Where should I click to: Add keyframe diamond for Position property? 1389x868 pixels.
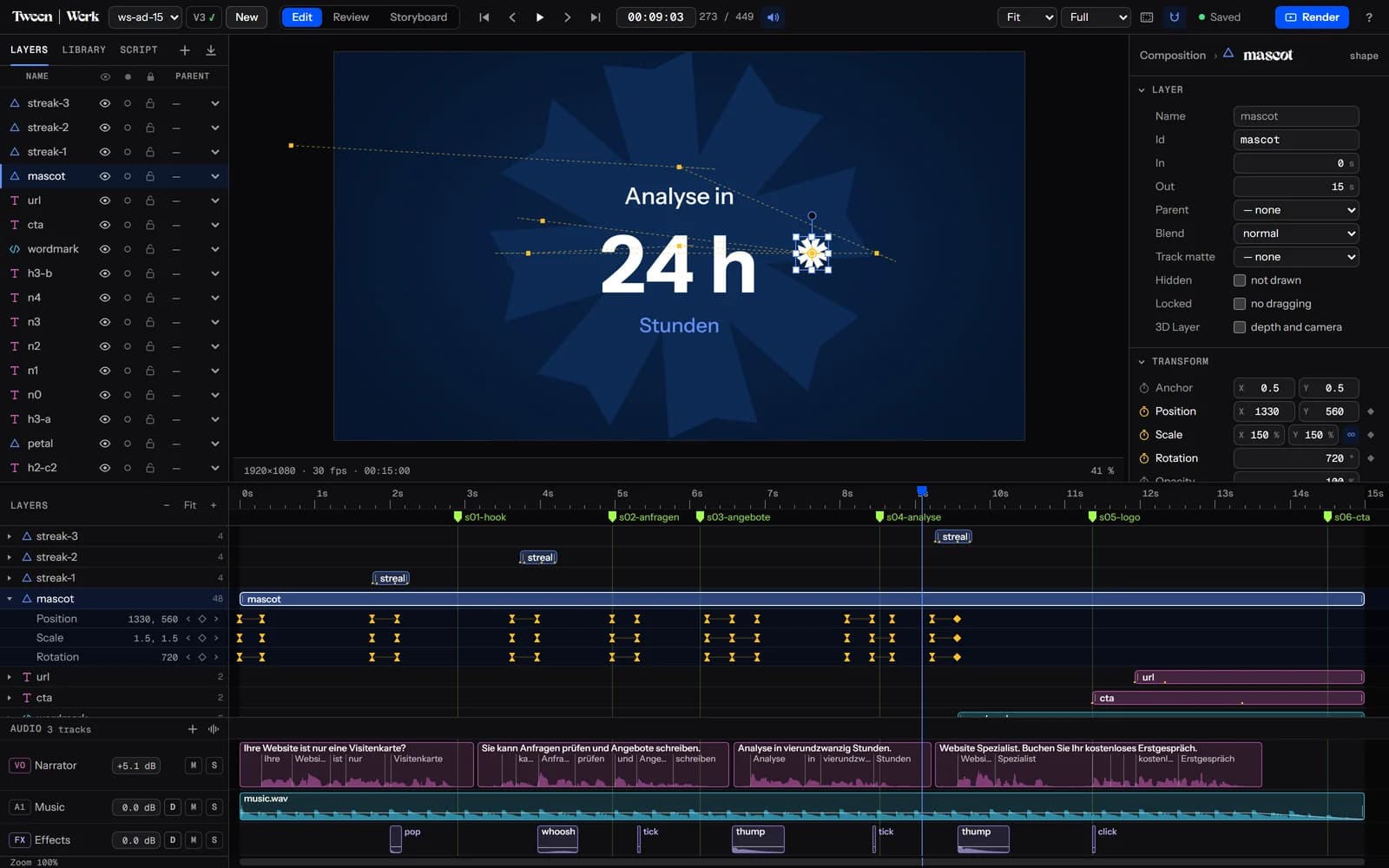pyautogui.click(x=1371, y=411)
